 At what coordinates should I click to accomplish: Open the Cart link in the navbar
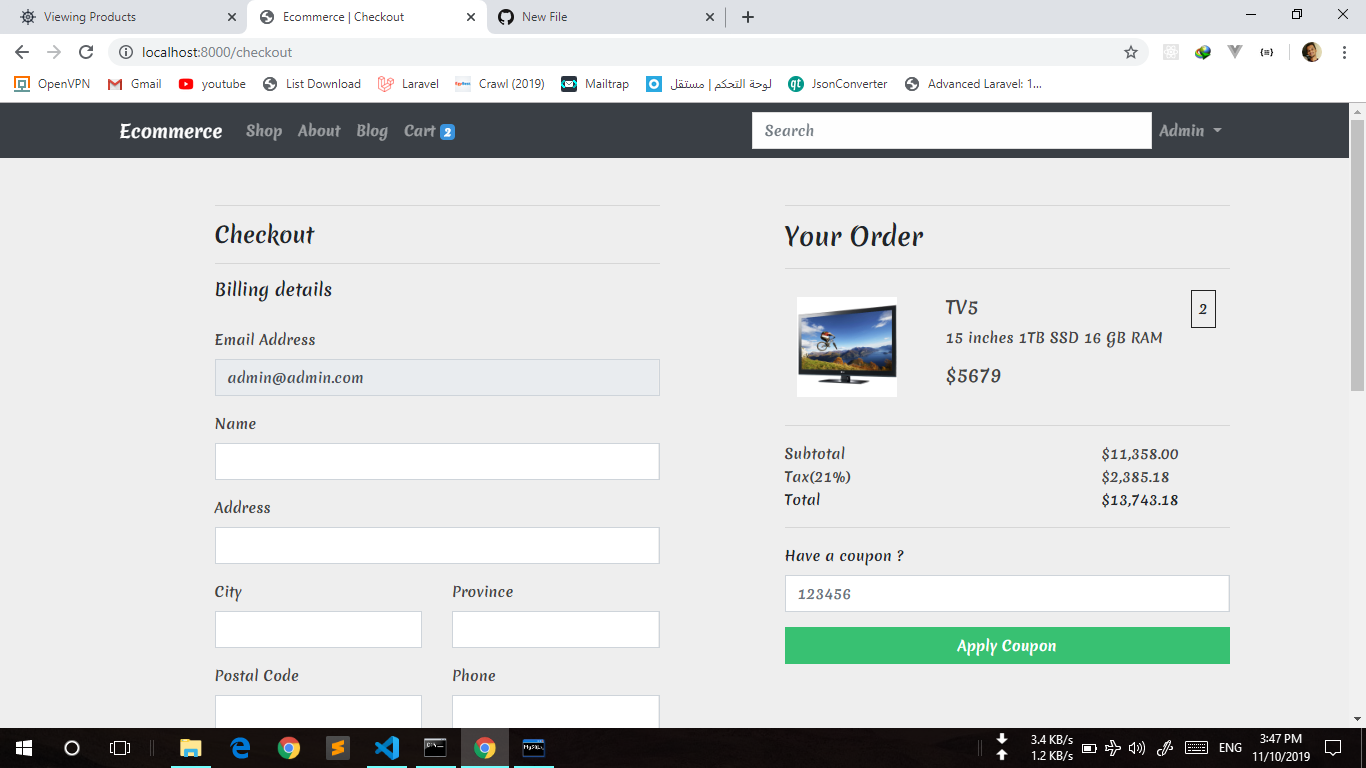[x=429, y=131]
